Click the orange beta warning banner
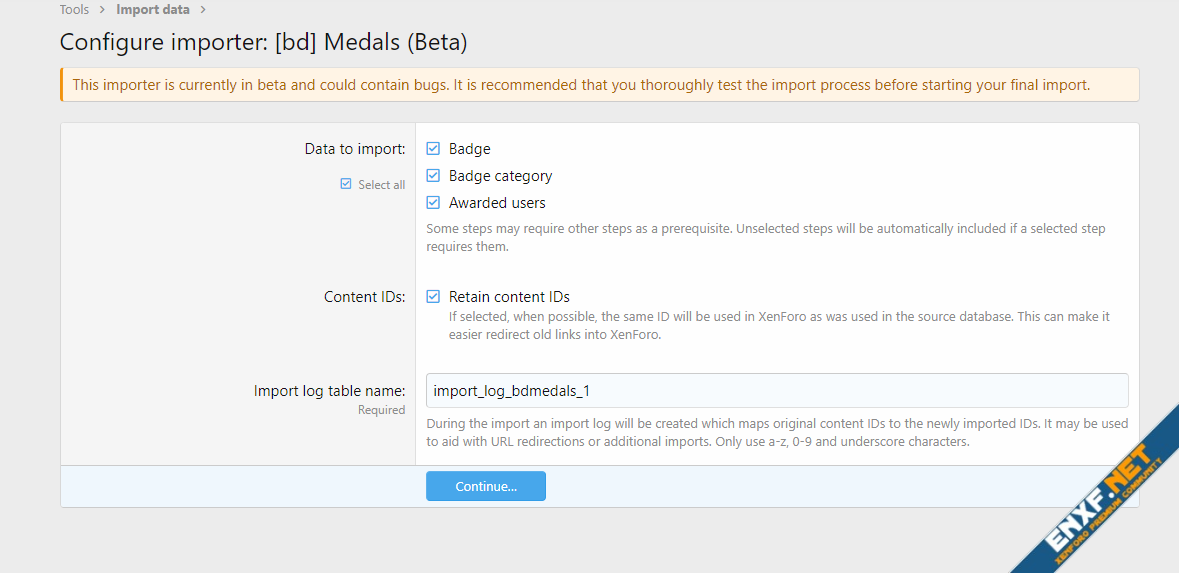Image resolution: width=1179 pixels, height=573 pixels. point(600,85)
